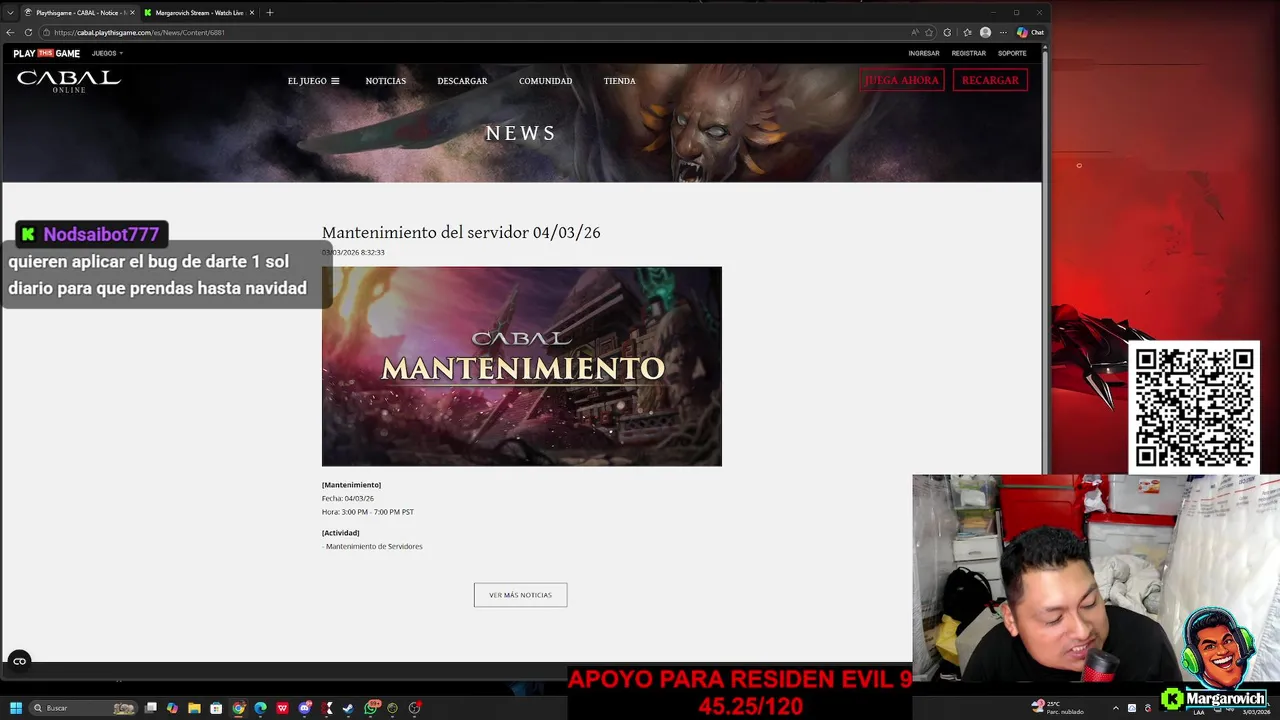The image size is (1280, 720).
Task: Open the red WPS icon on taskbar
Action: click(282, 708)
